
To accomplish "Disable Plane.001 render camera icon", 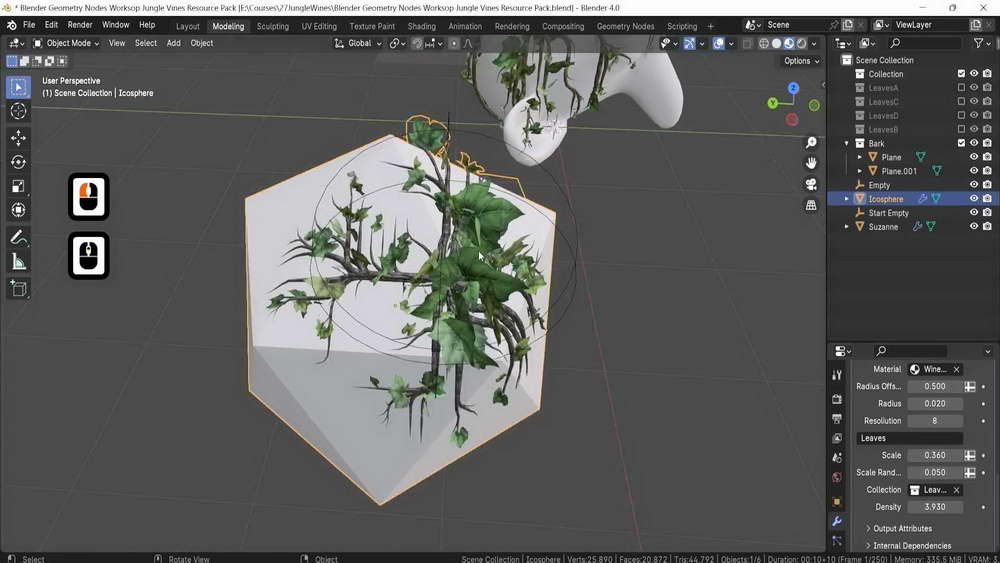I will pyautogui.click(x=987, y=171).
